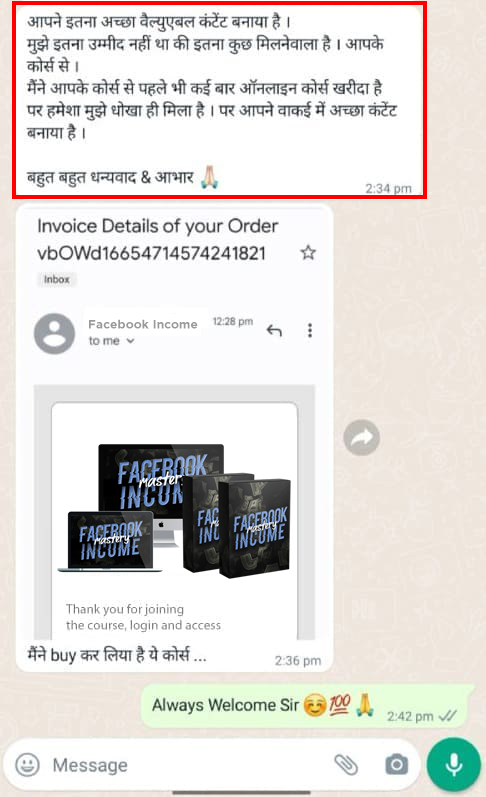Tap the 'Facebook Income' sender name

coord(143,324)
